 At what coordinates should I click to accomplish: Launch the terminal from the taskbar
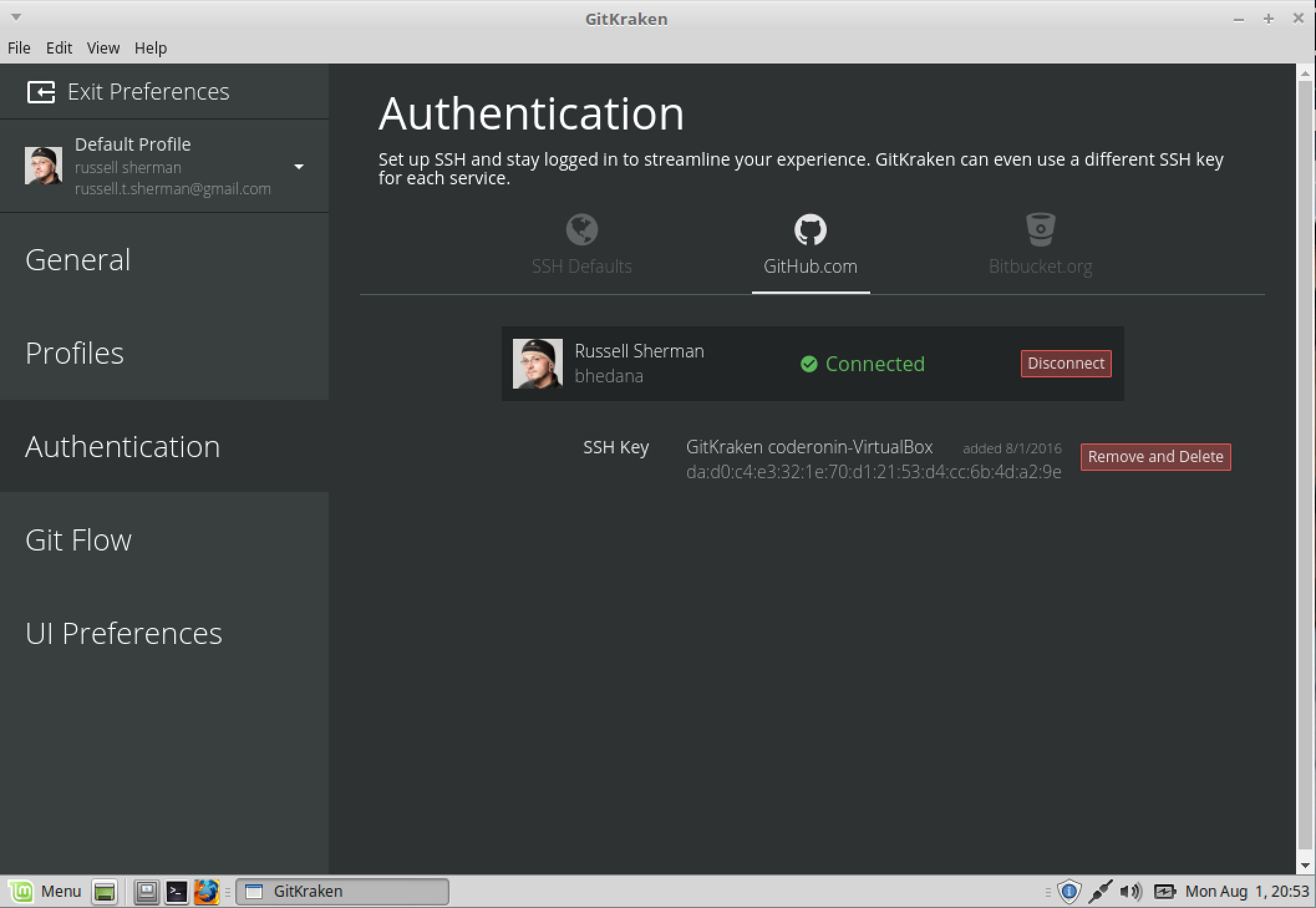pyautogui.click(x=177, y=892)
